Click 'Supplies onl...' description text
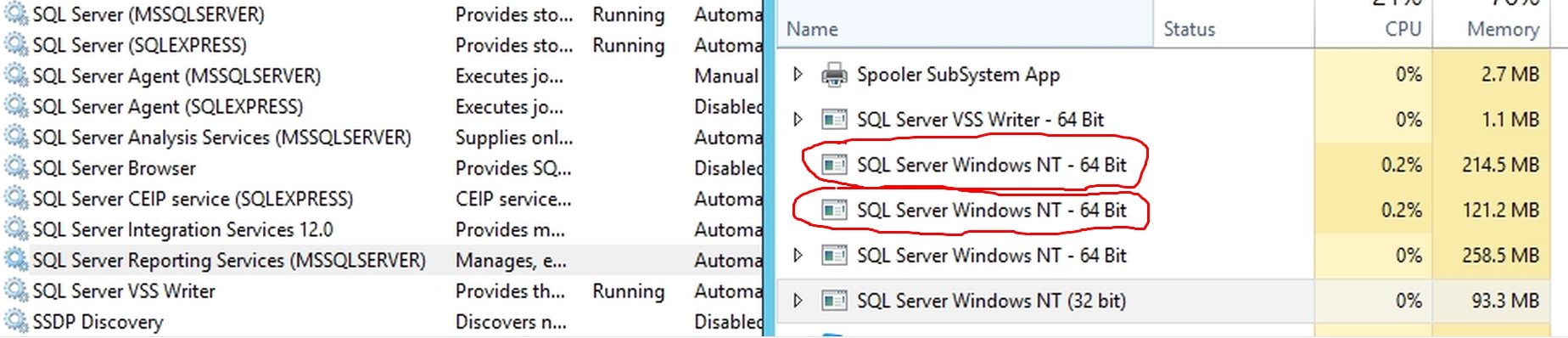This screenshot has width=1568, height=338. tap(513, 137)
